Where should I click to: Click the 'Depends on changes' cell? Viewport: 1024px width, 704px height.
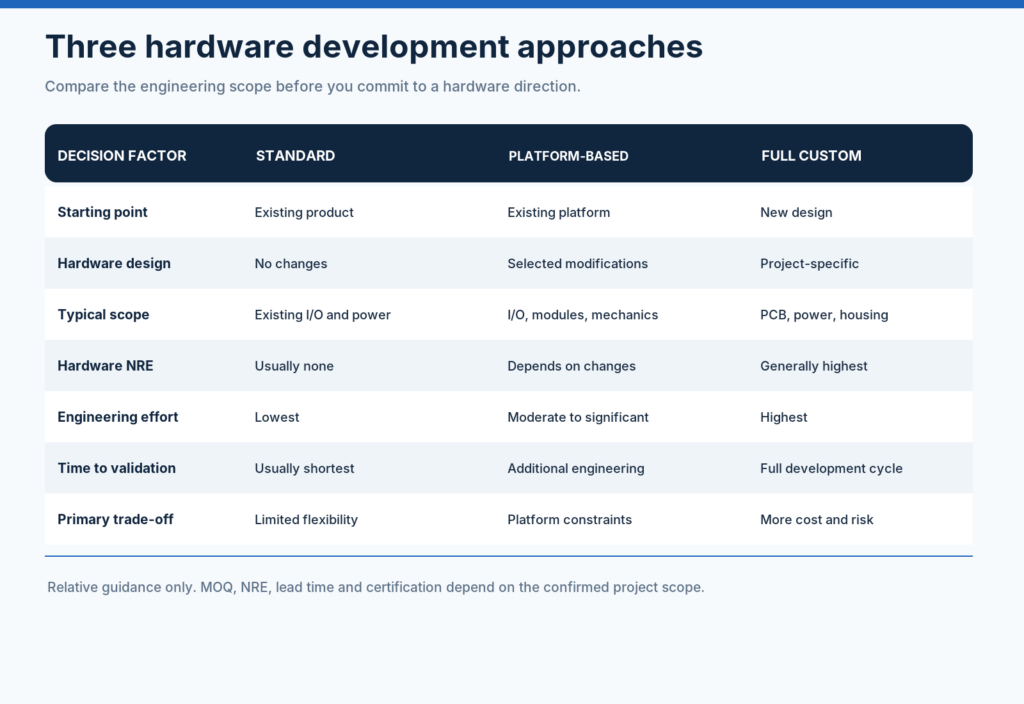(571, 366)
